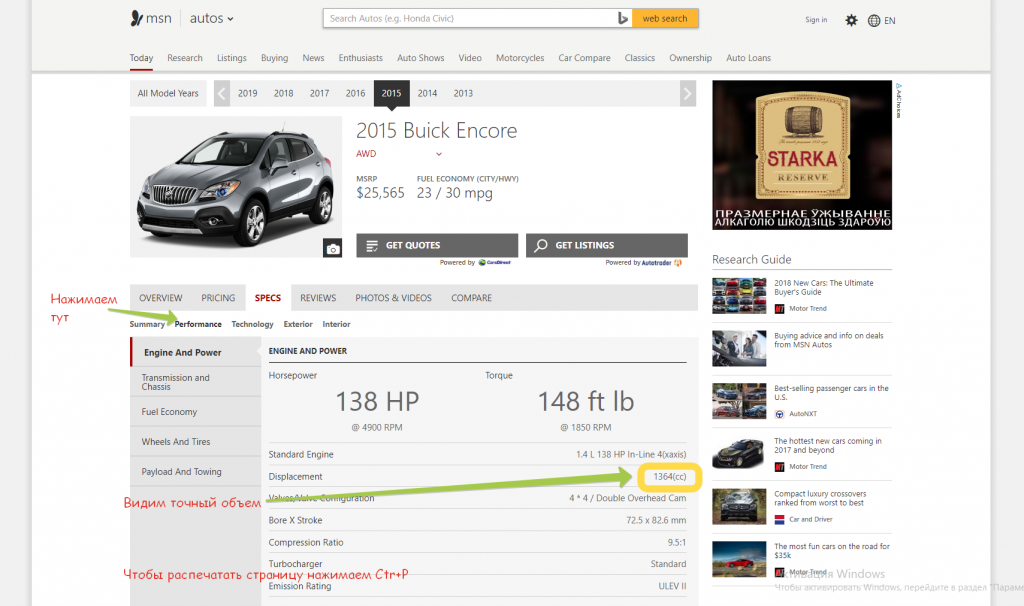
Task: Open the Motorcycles navigation tab
Action: click(520, 58)
